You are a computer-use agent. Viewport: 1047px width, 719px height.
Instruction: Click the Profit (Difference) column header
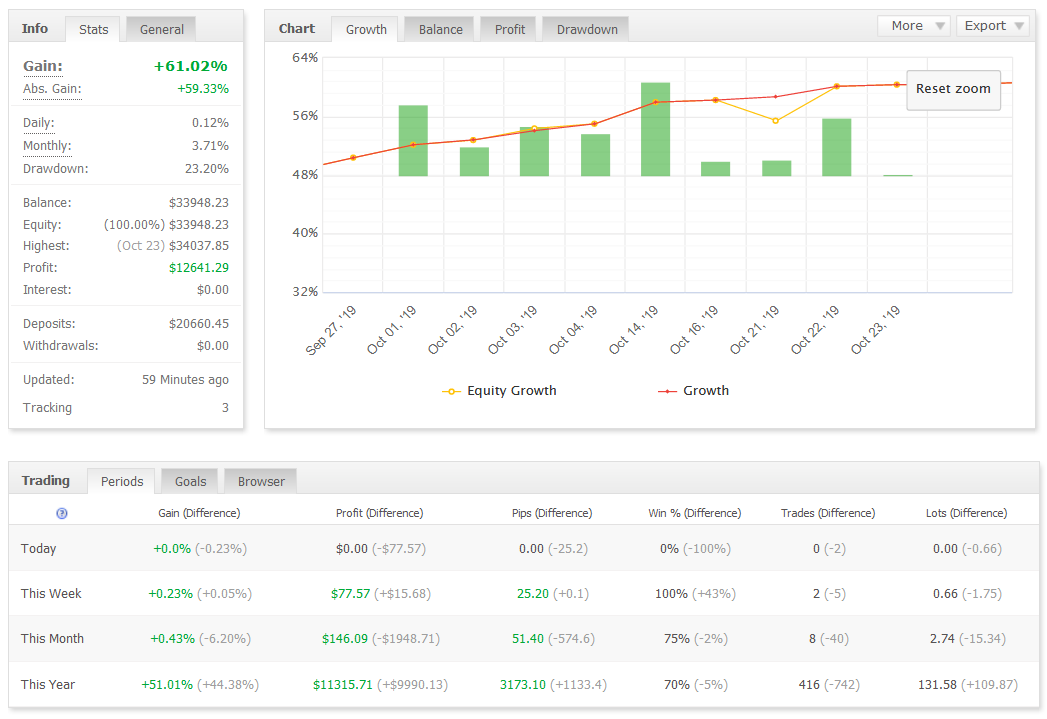click(x=379, y=513)
